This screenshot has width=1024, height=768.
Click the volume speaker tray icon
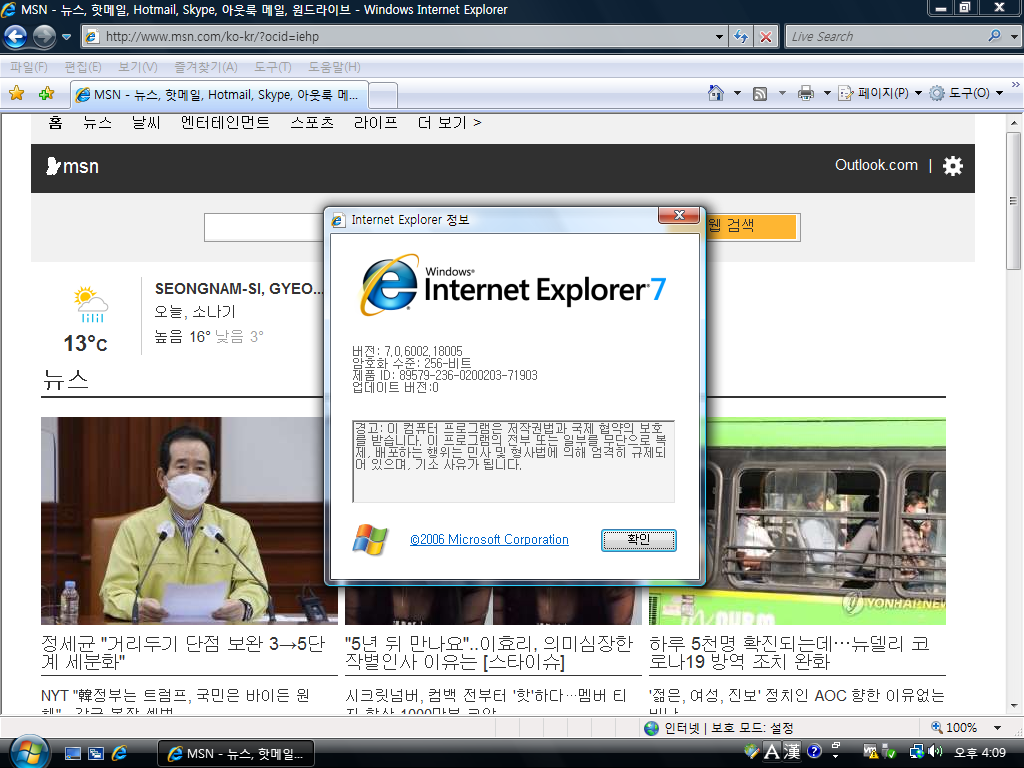pyautogui.click(x=935, y=752)
